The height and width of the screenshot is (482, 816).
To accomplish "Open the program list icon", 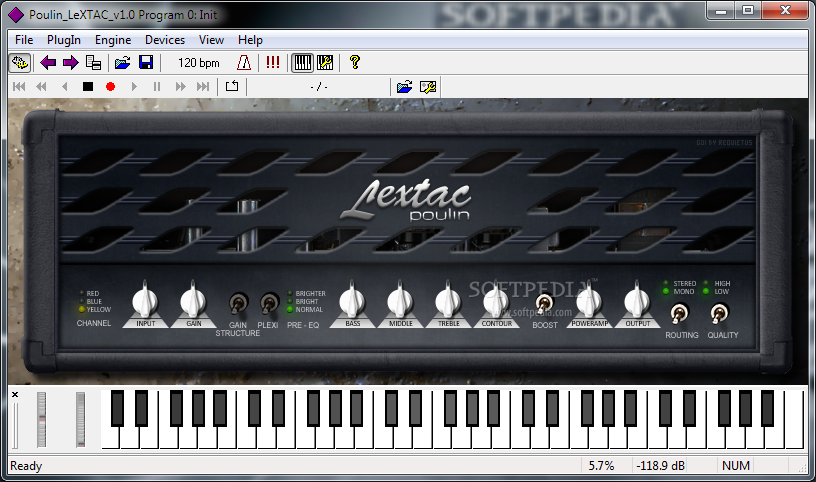I will [94, 63].
